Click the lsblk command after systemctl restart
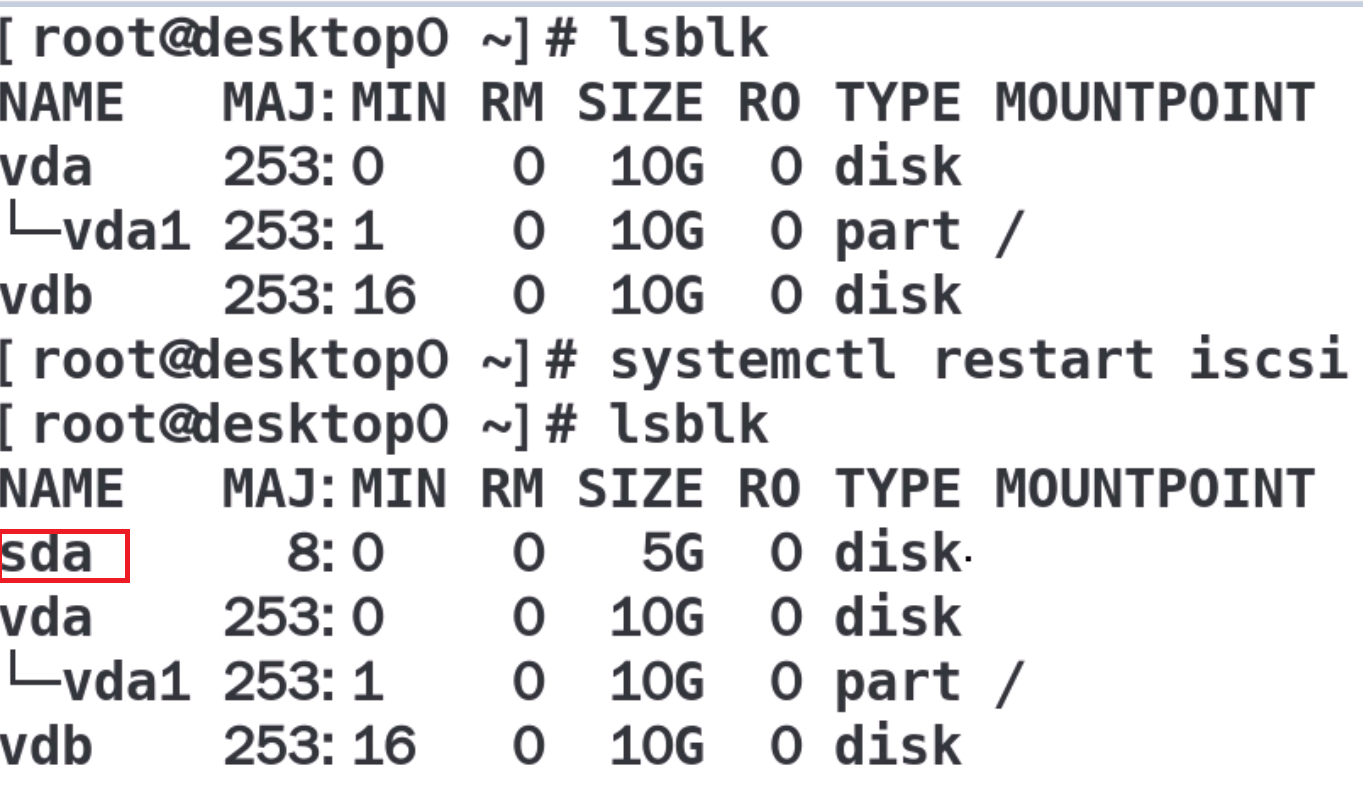This screenshot has height=785, width=1363. (x=689, y=426)
